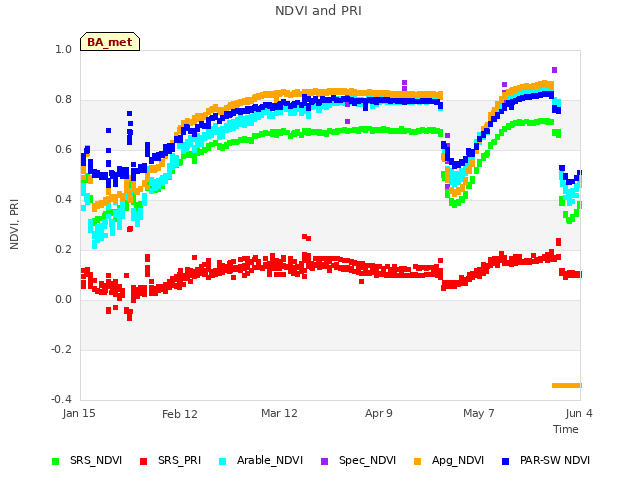Click the 1.0 y-axis tick label

(63, 49)
